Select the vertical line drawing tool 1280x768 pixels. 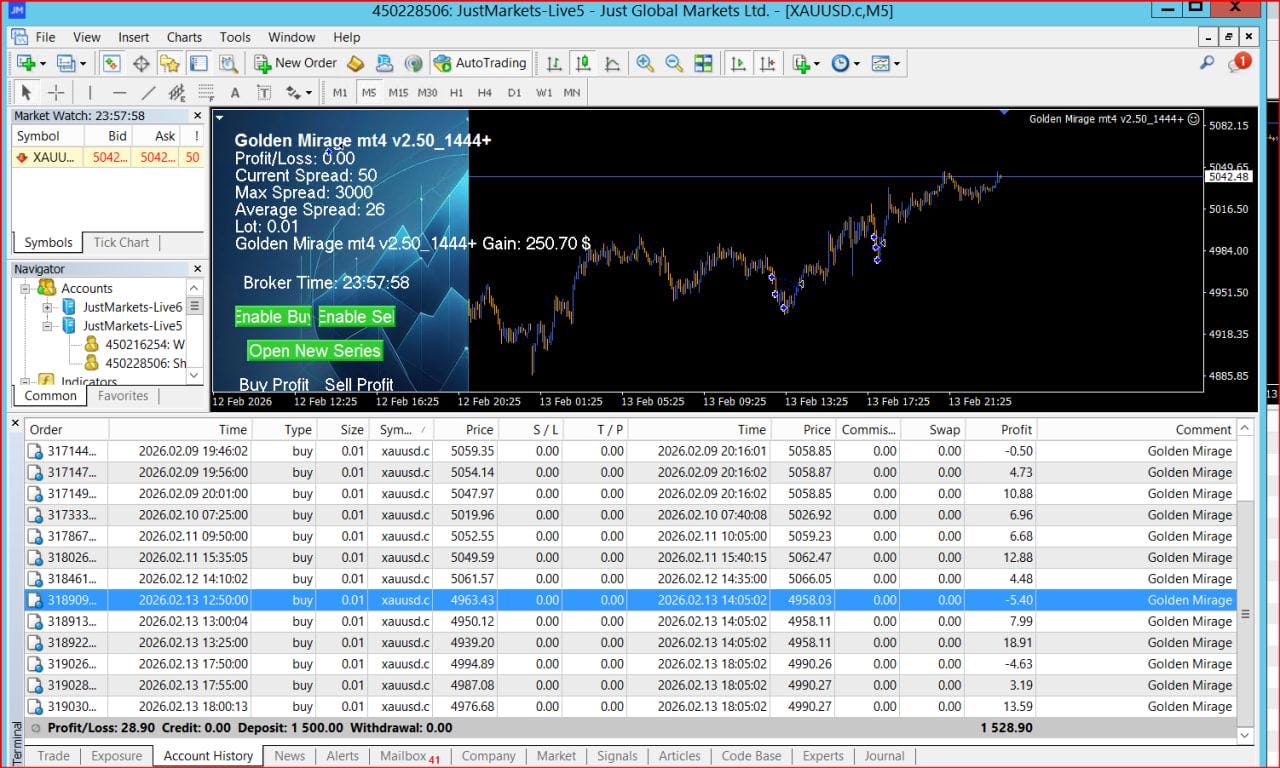[90, 92]
